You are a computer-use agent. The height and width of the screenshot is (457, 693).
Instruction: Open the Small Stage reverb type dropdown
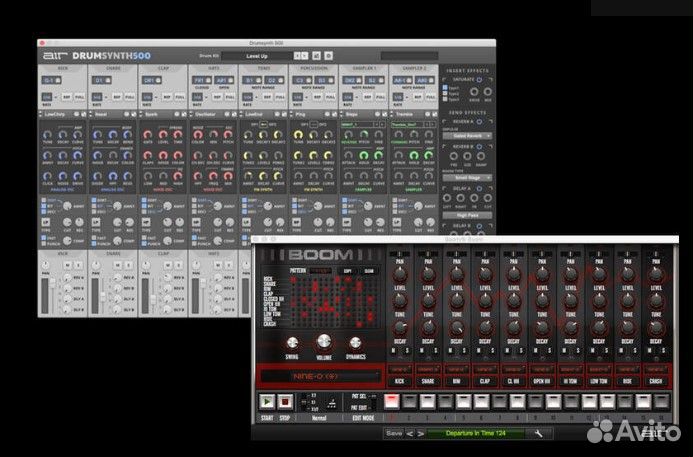[x=467, y=178]
